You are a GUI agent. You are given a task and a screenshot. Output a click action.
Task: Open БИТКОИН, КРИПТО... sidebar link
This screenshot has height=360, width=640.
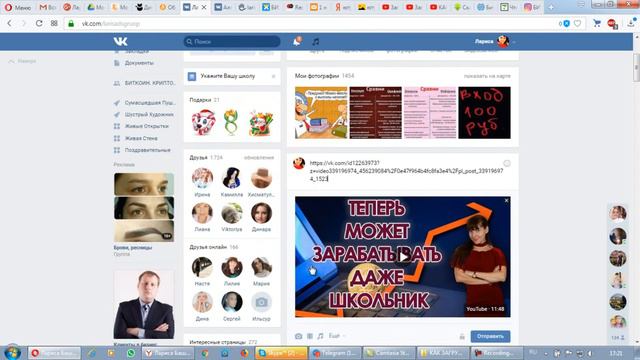coord(150,83)
